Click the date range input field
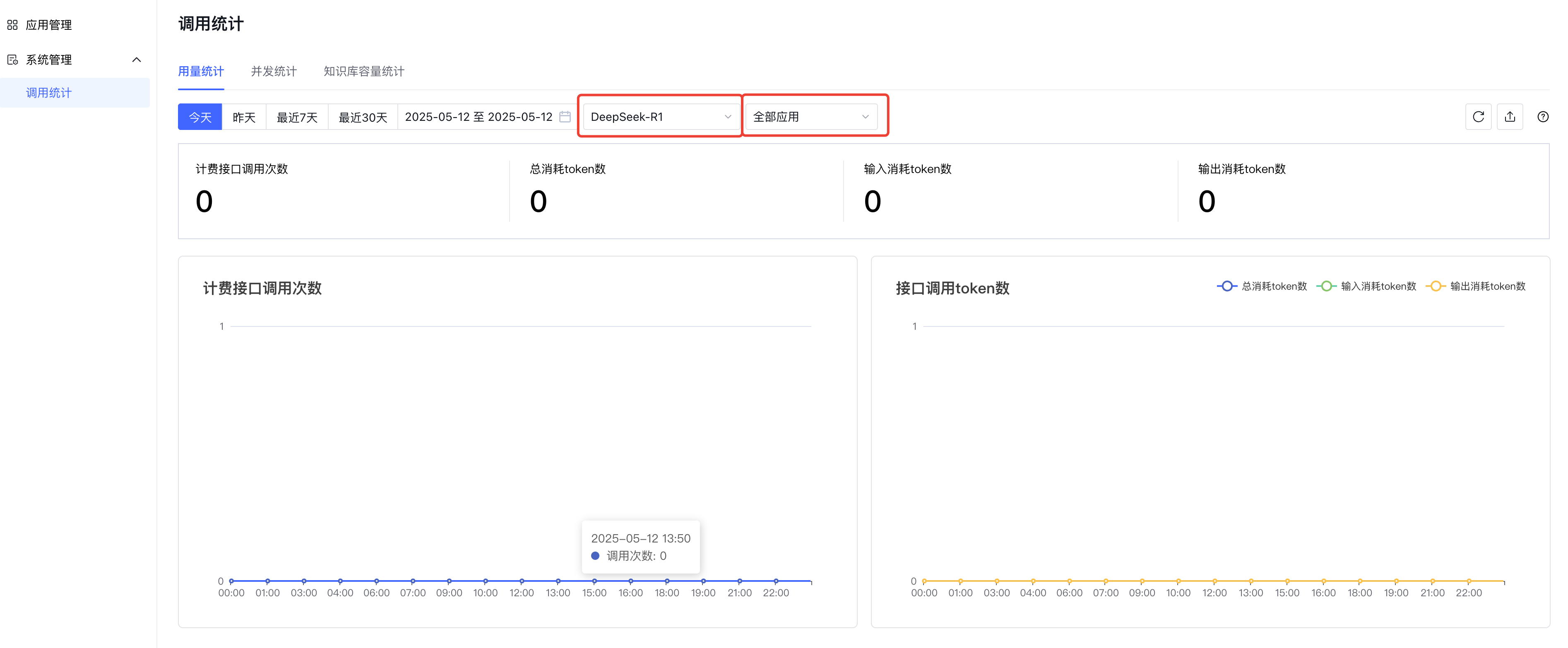The image size is (1568, 648). click(x=479, y=117)
